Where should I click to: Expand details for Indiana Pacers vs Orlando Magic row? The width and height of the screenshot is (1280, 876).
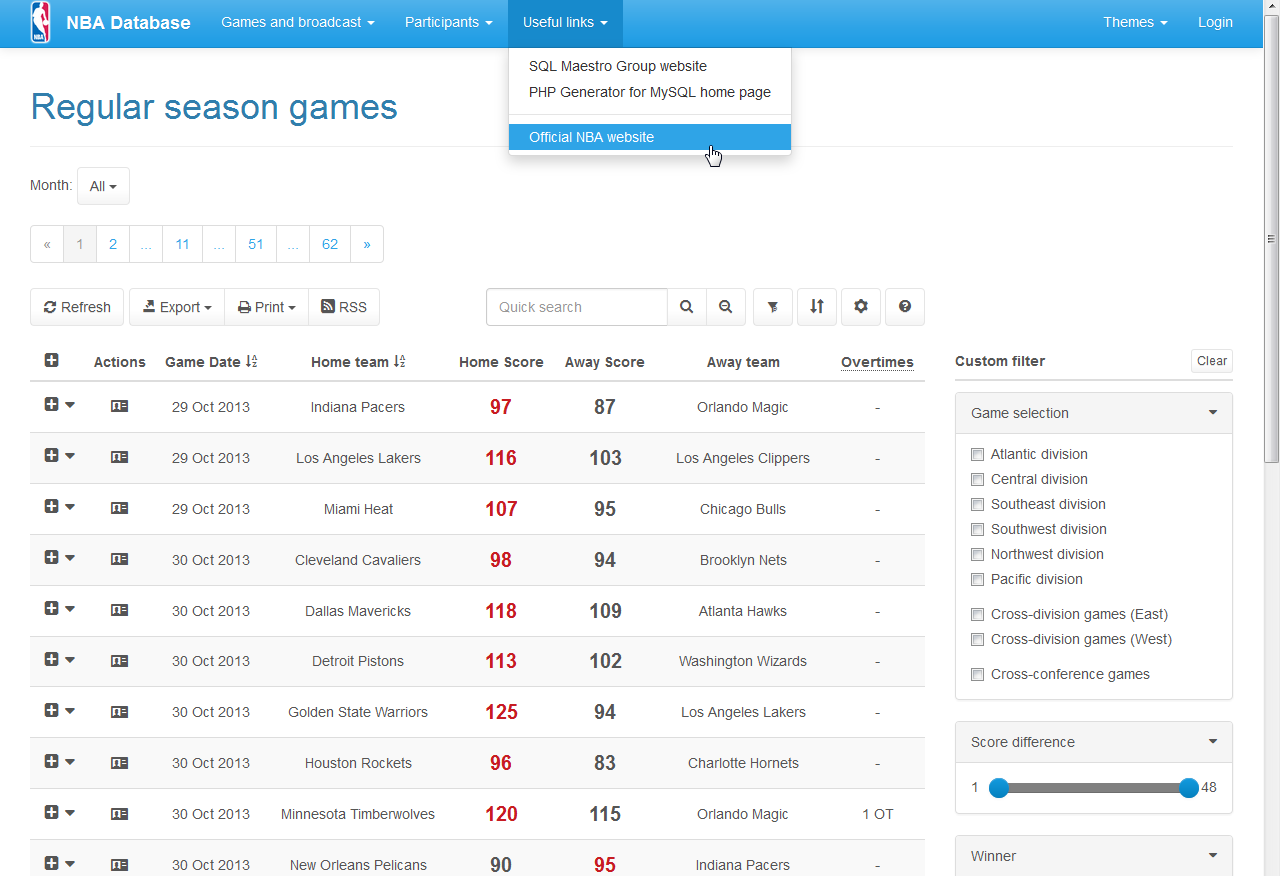tap(52, 404)
